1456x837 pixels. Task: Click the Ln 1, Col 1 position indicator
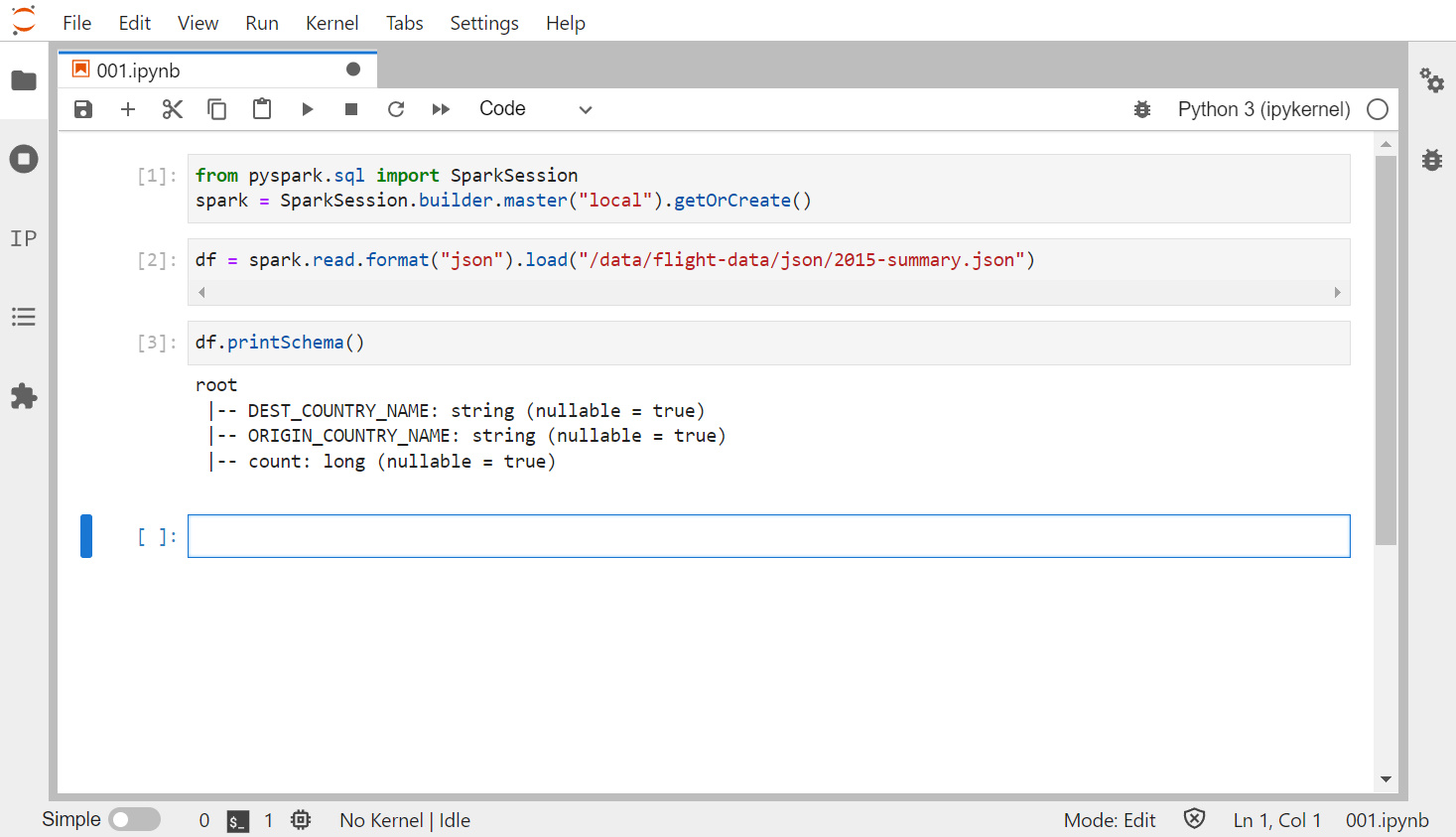[x=1277, y=820]
